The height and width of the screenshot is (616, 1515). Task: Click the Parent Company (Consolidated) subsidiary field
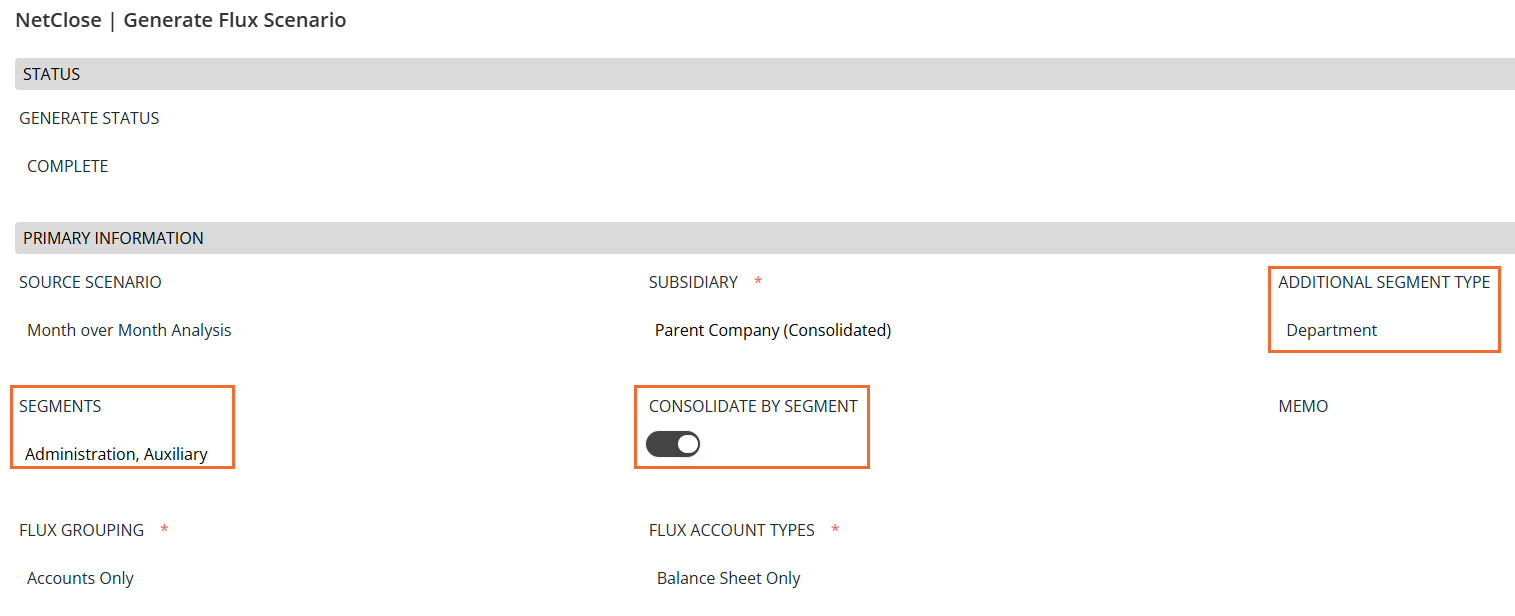click(x=772, y=330)
